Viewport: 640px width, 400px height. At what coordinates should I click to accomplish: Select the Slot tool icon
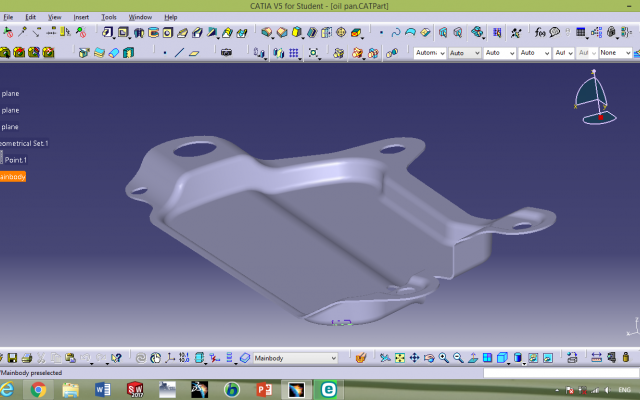tap(197, 32)
